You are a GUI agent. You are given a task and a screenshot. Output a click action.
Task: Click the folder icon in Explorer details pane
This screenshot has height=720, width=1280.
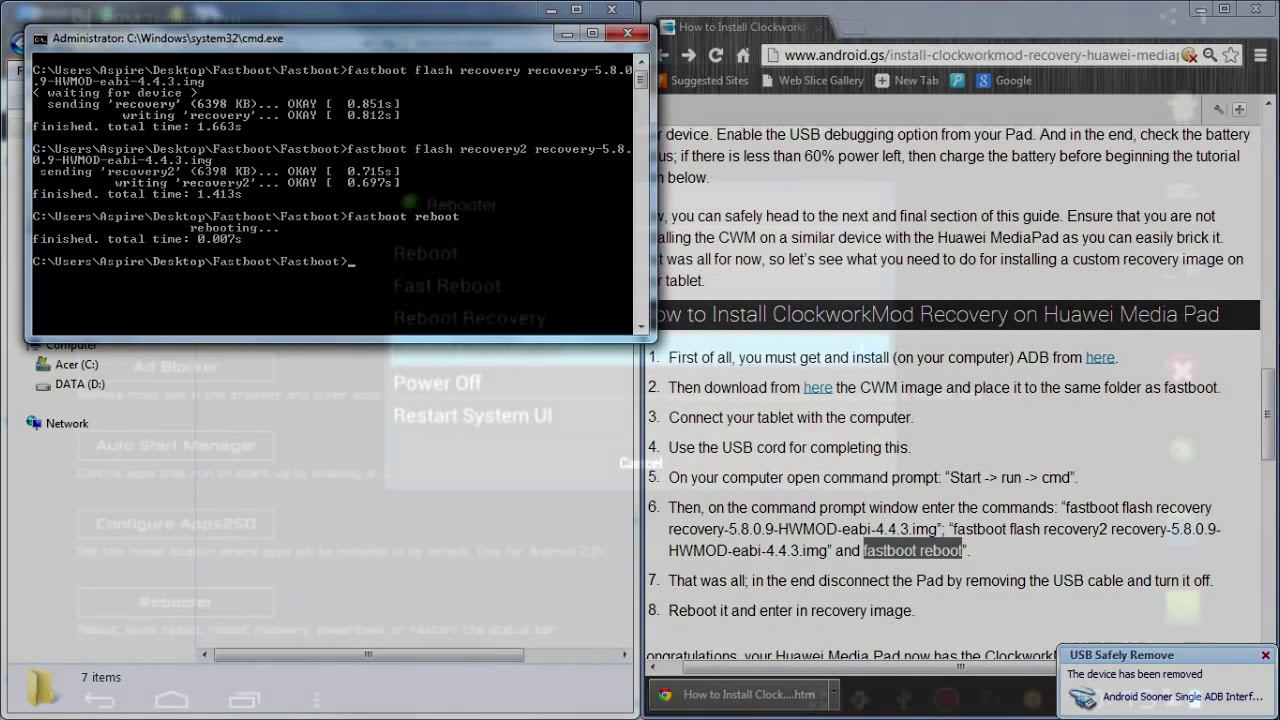click(41, 688)
